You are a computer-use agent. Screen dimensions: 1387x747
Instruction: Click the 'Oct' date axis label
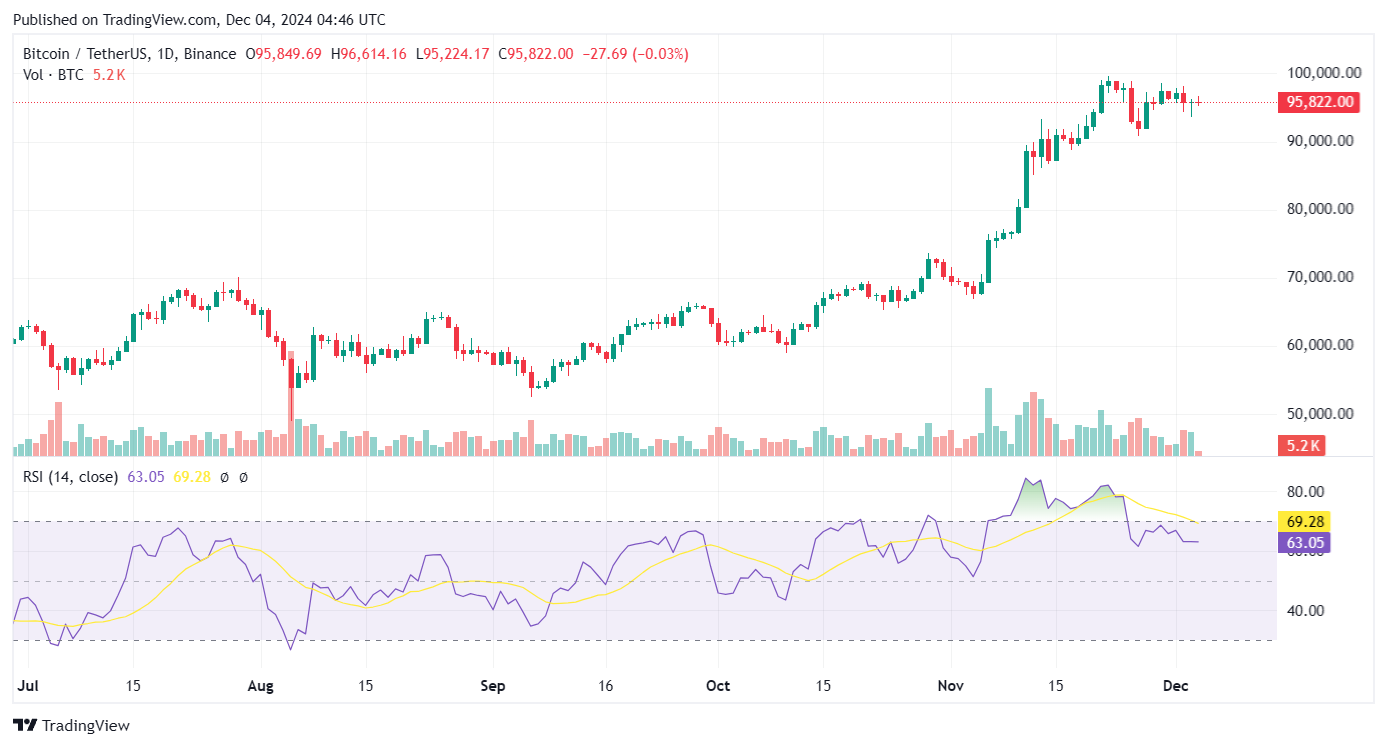click(x=718, y=686)
